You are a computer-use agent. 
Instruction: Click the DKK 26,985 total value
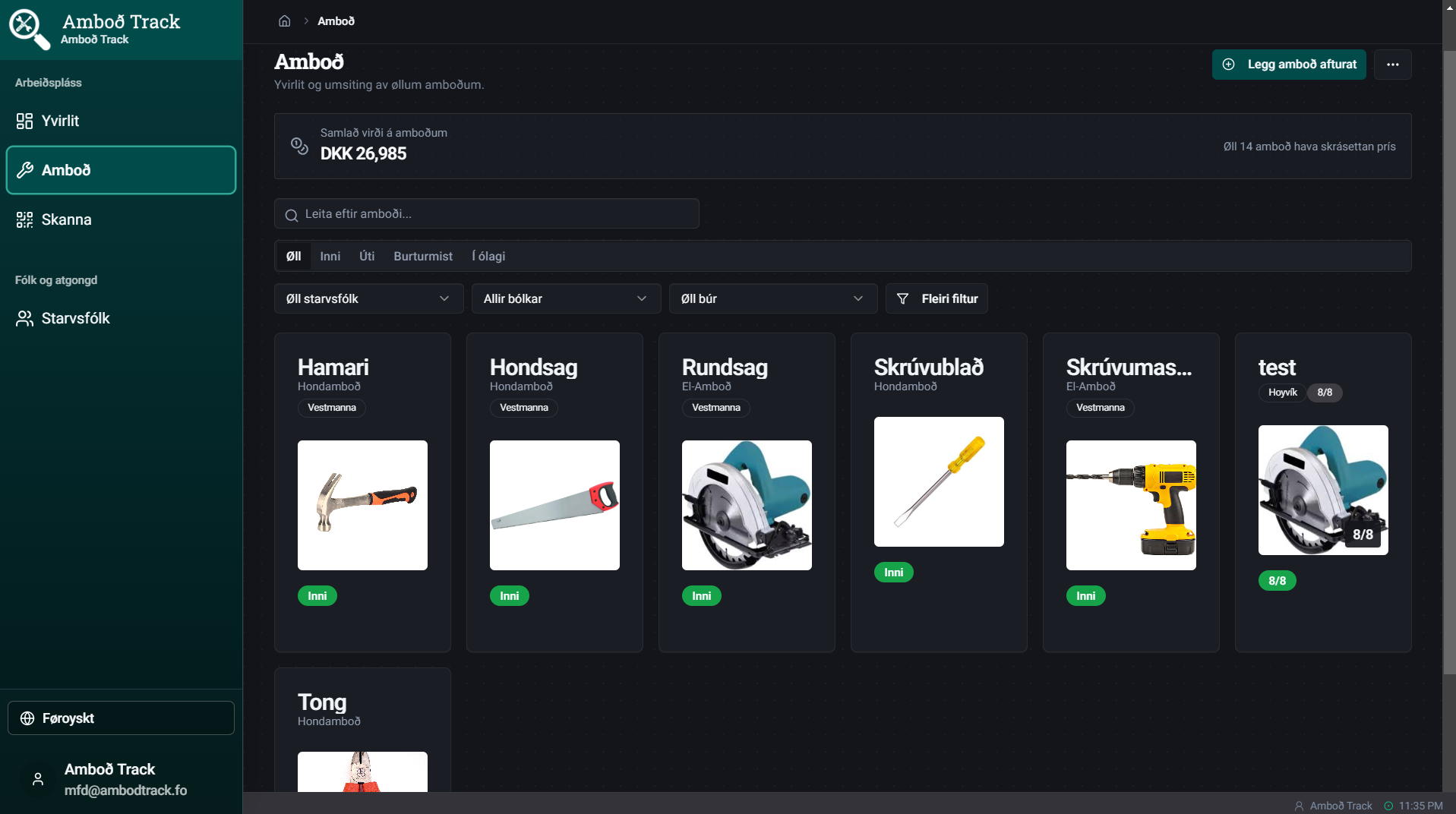pyautogui.click(x=363, y=153)
